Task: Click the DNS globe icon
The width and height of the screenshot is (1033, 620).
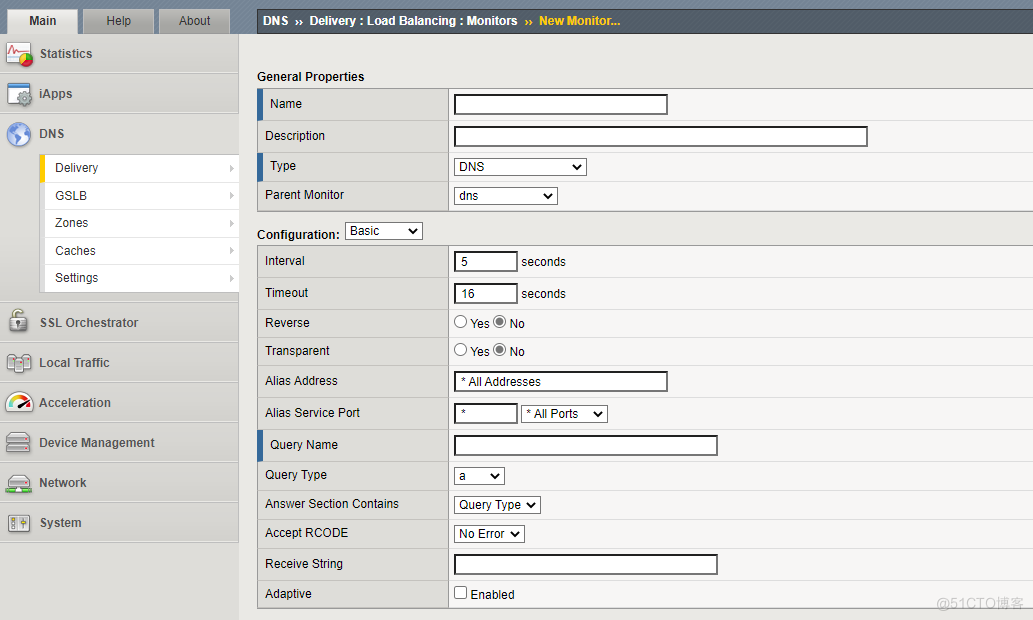Action: pos(19,134)
